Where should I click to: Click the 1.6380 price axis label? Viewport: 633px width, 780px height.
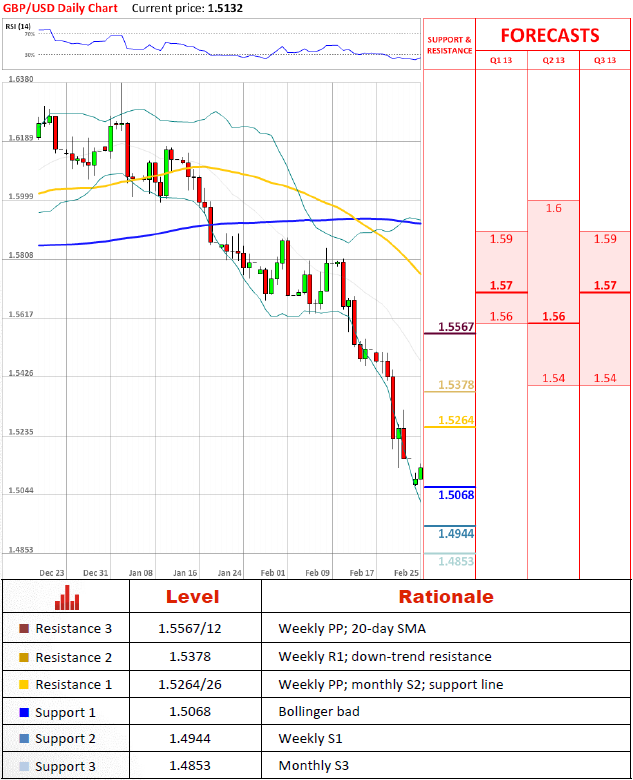21,79
